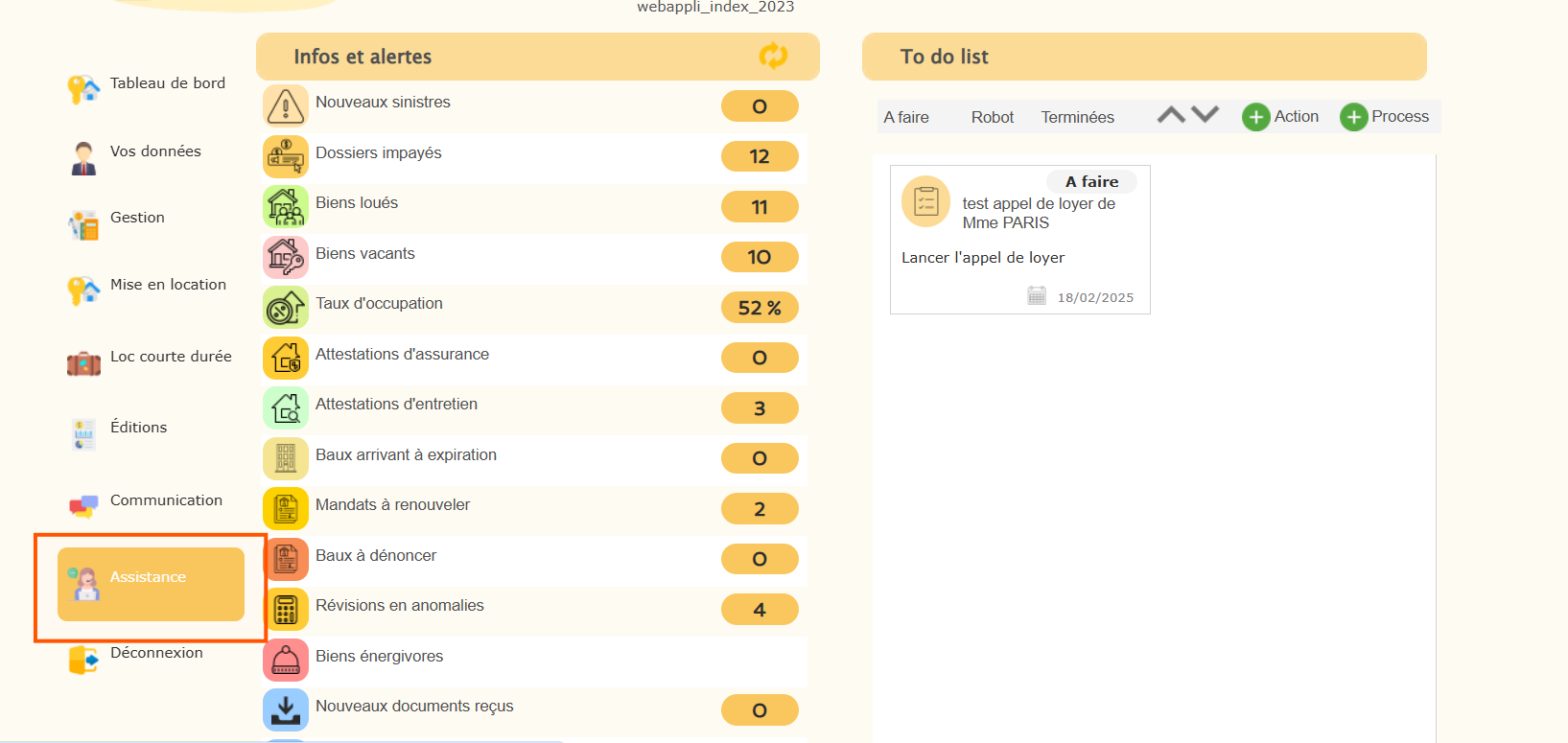Image resolution: width=1568 pixels, height=743 pixels.
Task: Click the Biens loués count badge 11
Action: (760, 207)
